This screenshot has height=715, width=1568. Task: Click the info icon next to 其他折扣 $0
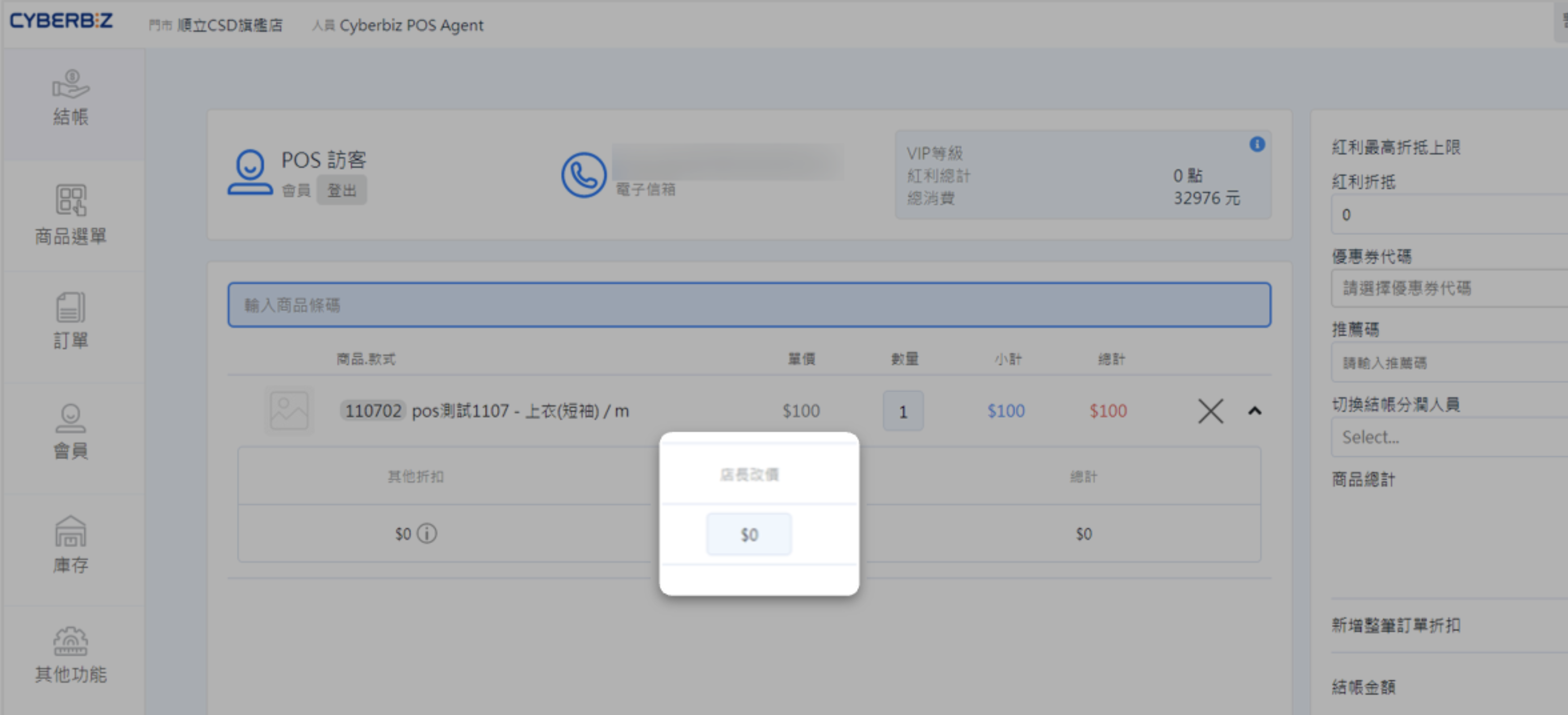(427, 534)
